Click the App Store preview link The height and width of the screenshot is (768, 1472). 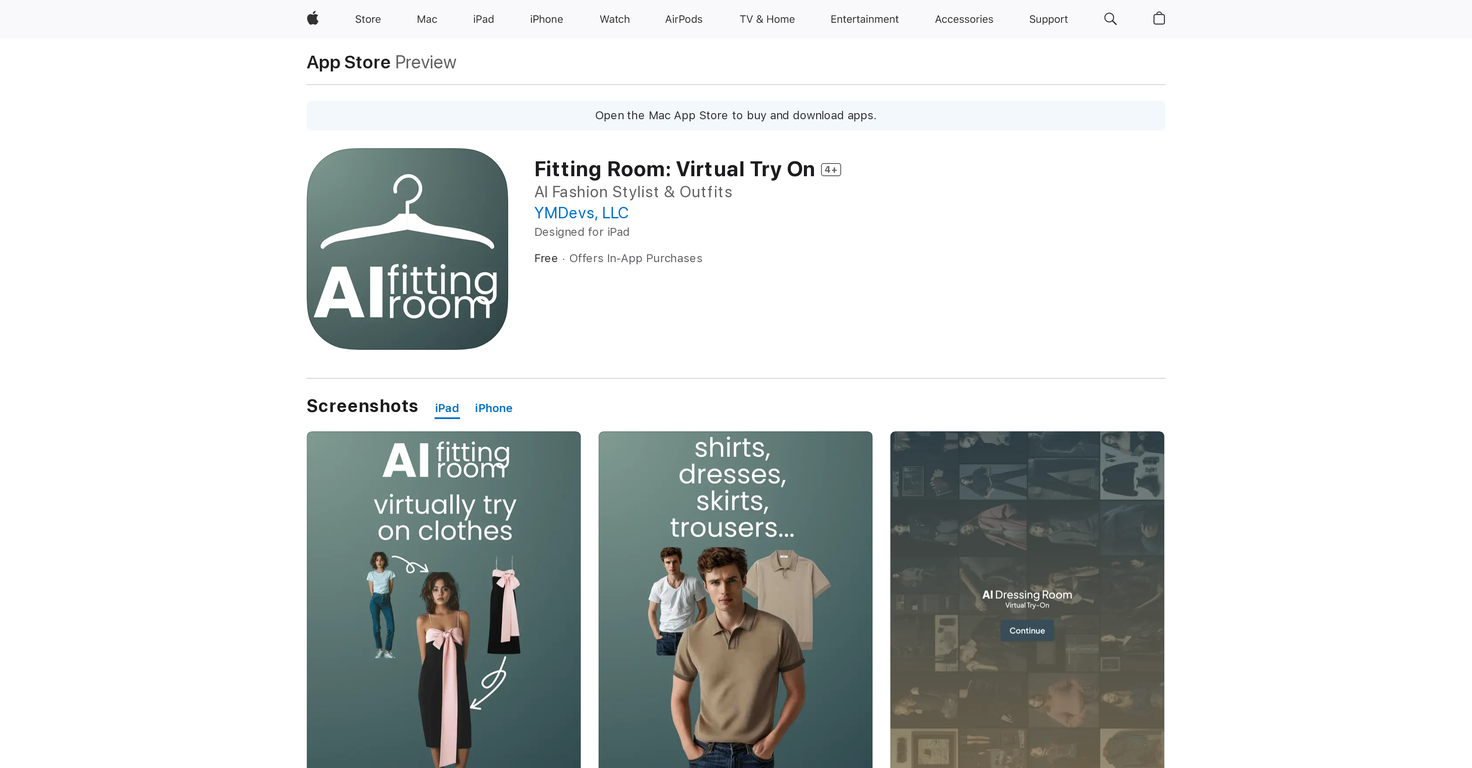tap(348, 62)
